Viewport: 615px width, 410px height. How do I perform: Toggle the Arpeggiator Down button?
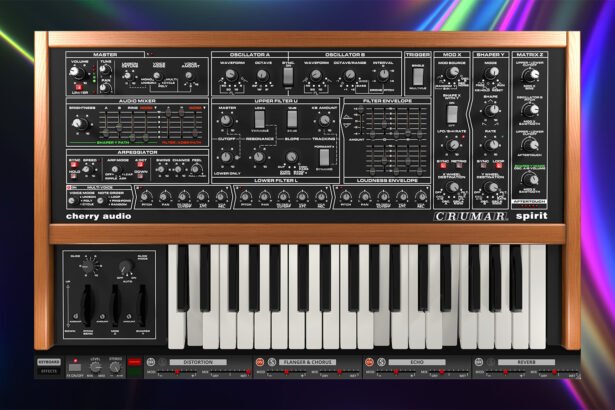(x=140, y=176)
